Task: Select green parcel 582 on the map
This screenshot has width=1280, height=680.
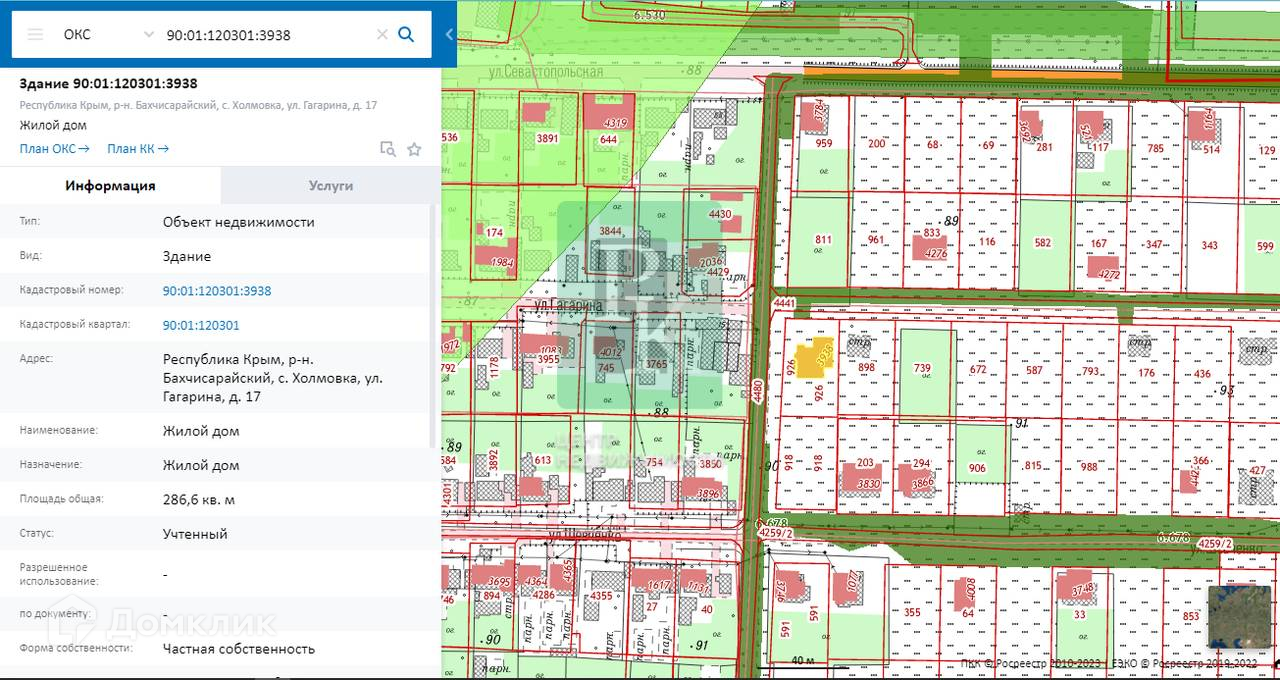Action: pyautogui.click(x=1044, y=245)
